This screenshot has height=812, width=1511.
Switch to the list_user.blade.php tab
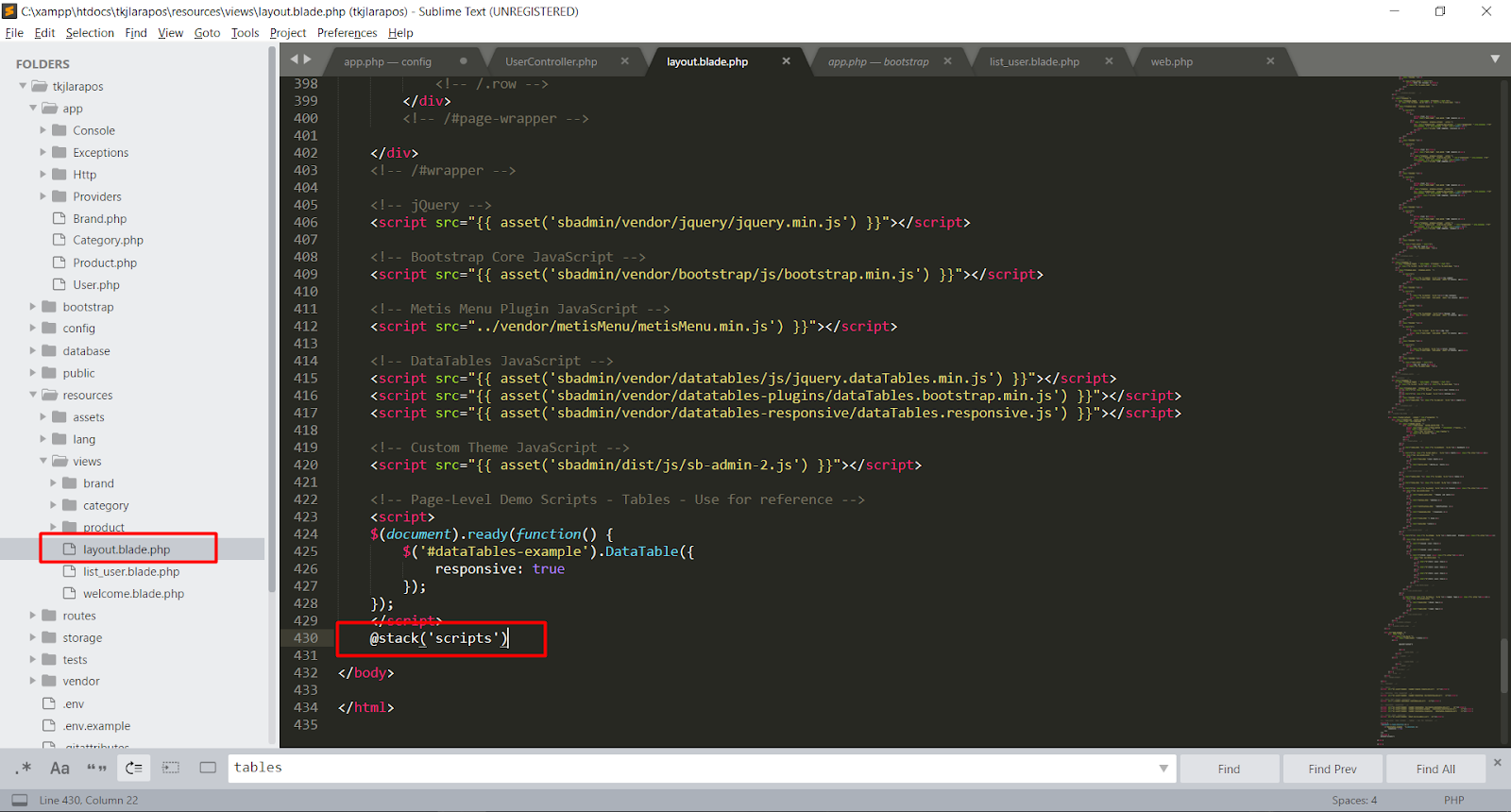pyautogui.click(x=1034, y=61)
